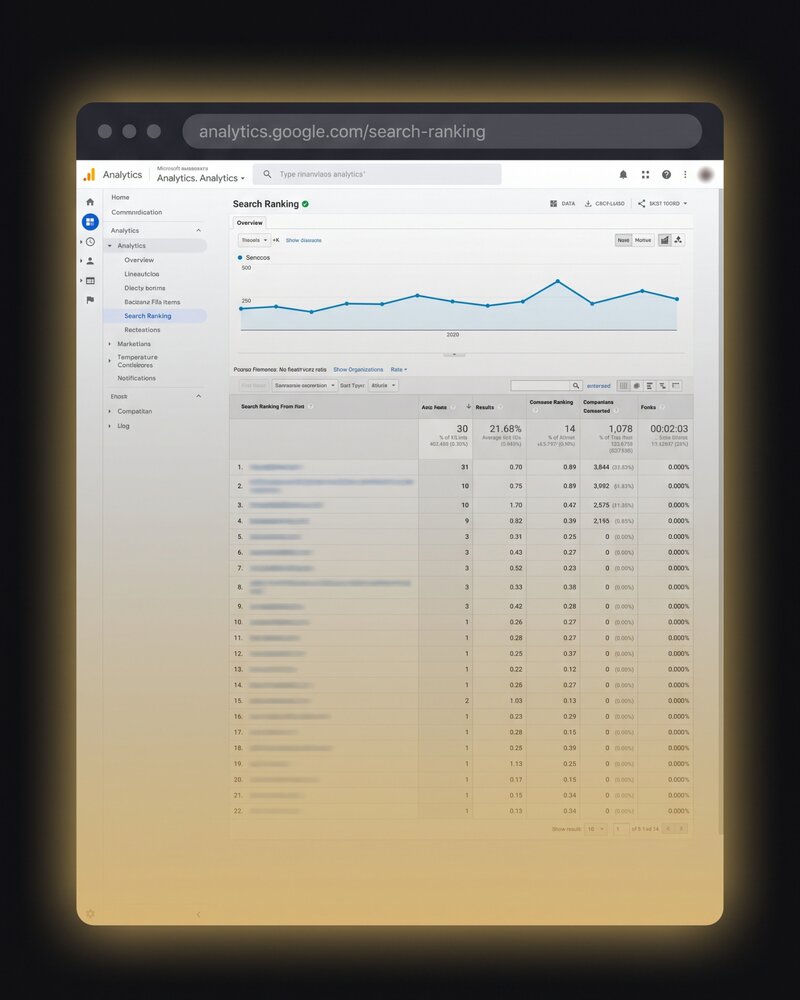Open the share options dropdown arrow

pos(685,203)
